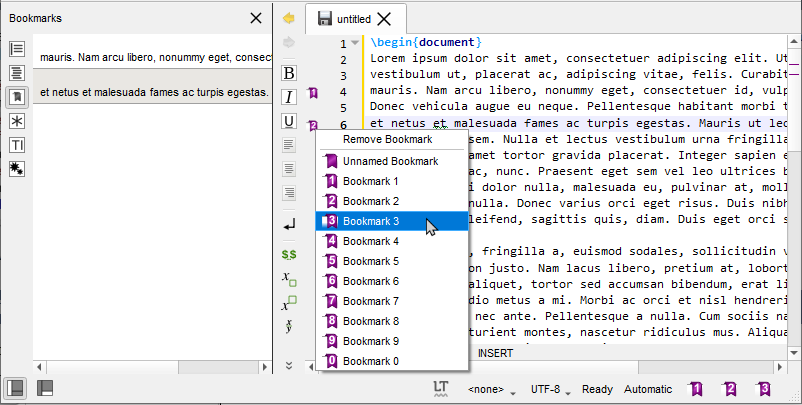Choose Remove Bookmark in the menu
802x405 pixels.
[387, 139]
